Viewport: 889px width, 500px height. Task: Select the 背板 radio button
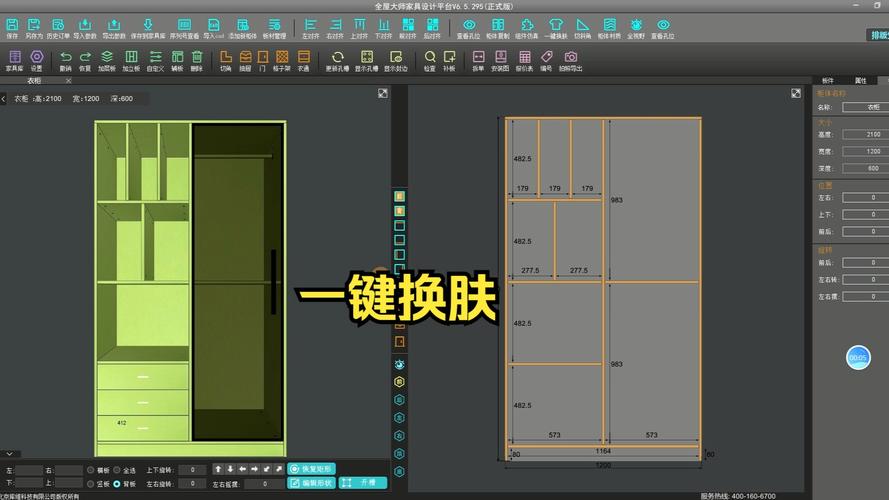tap(117, 484)
